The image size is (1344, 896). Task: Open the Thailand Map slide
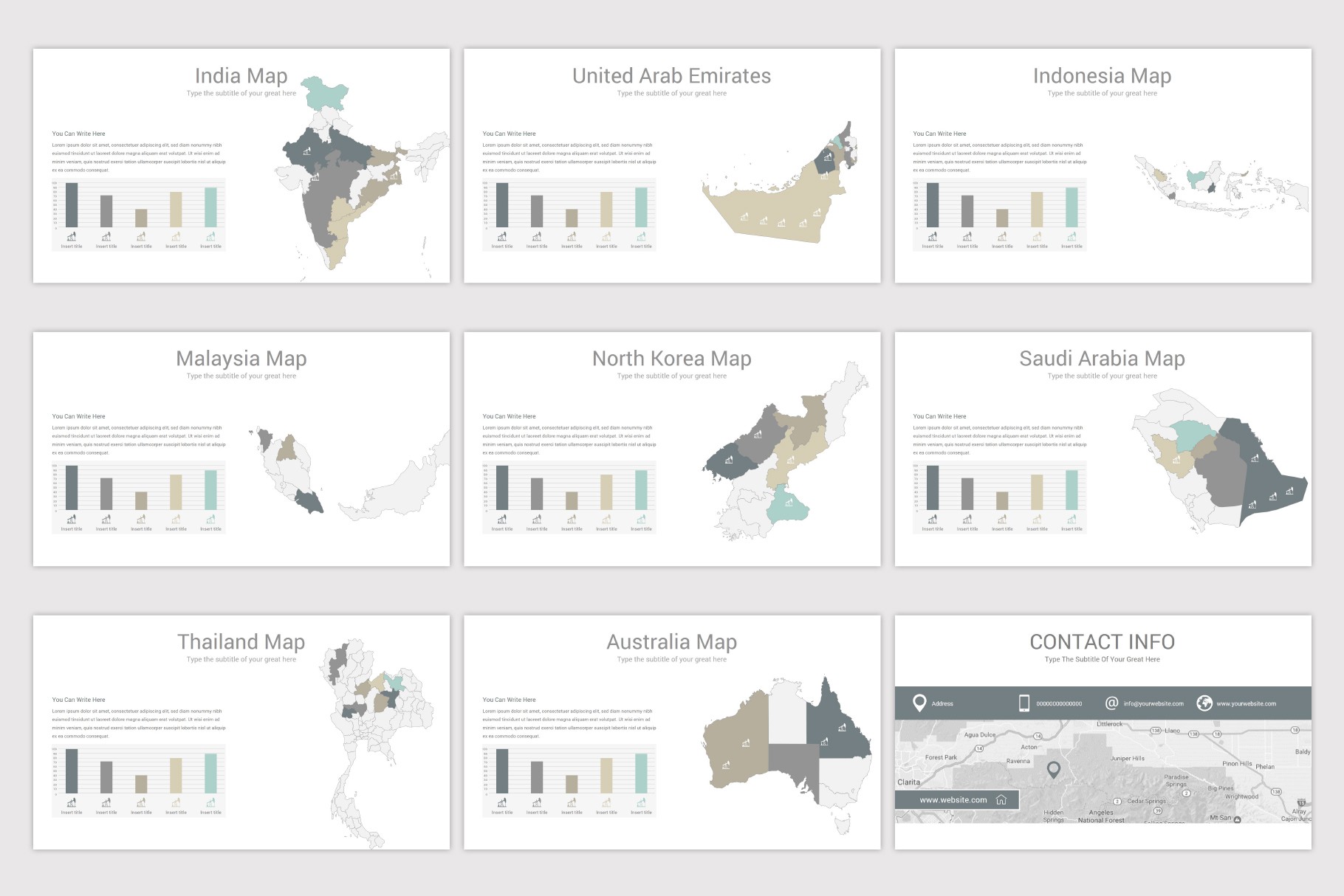pyautogui.click(x=241, y=732)
